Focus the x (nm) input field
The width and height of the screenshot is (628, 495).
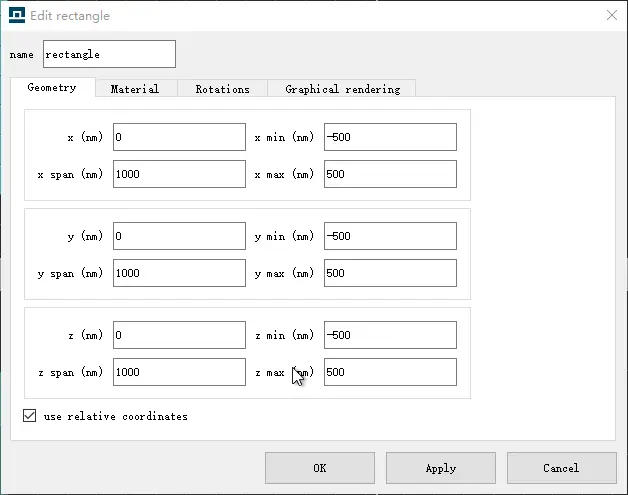pyautogui.click(x=179, y=137)
